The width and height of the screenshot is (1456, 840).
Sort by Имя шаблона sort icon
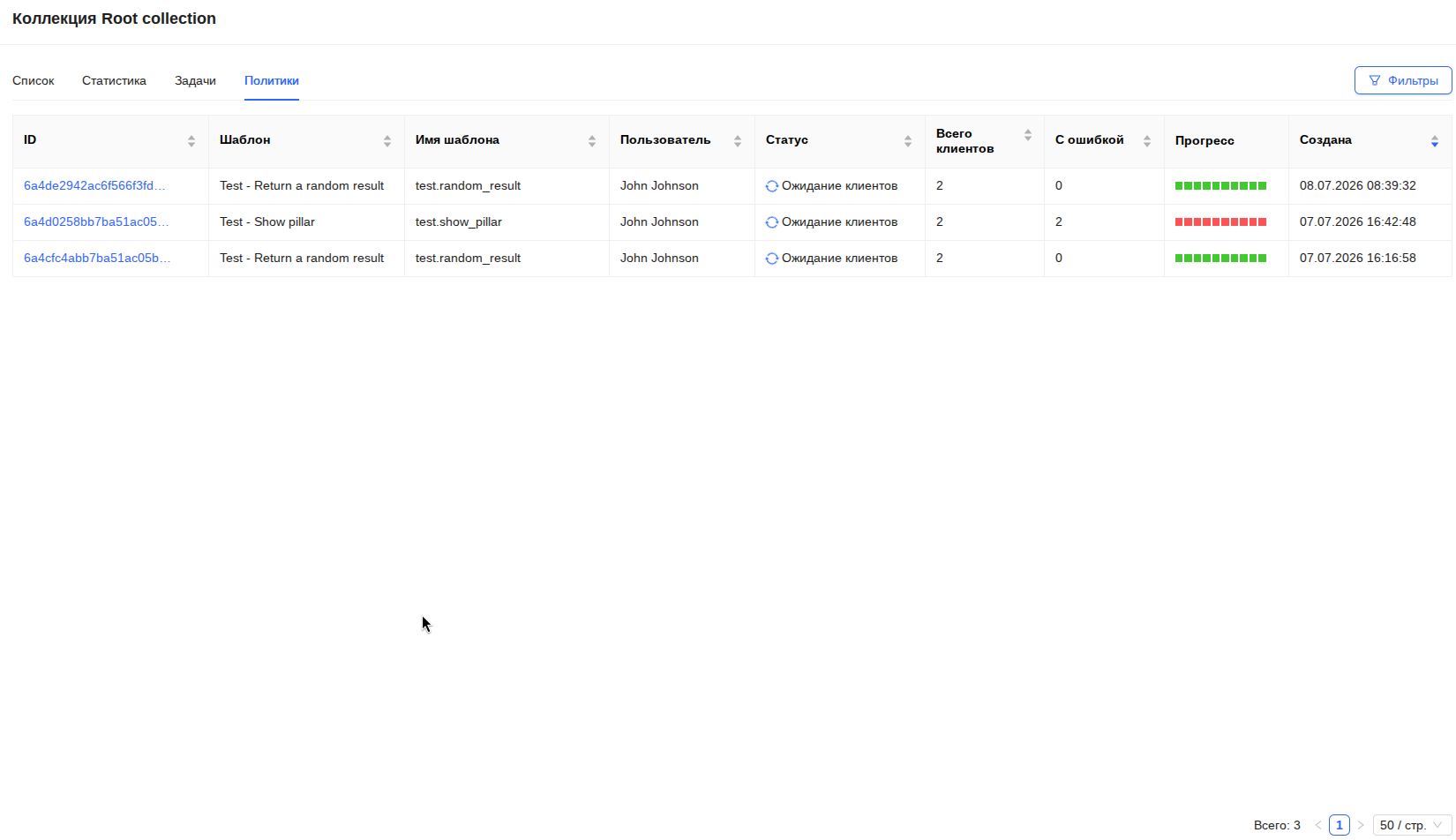coord(592,141)
